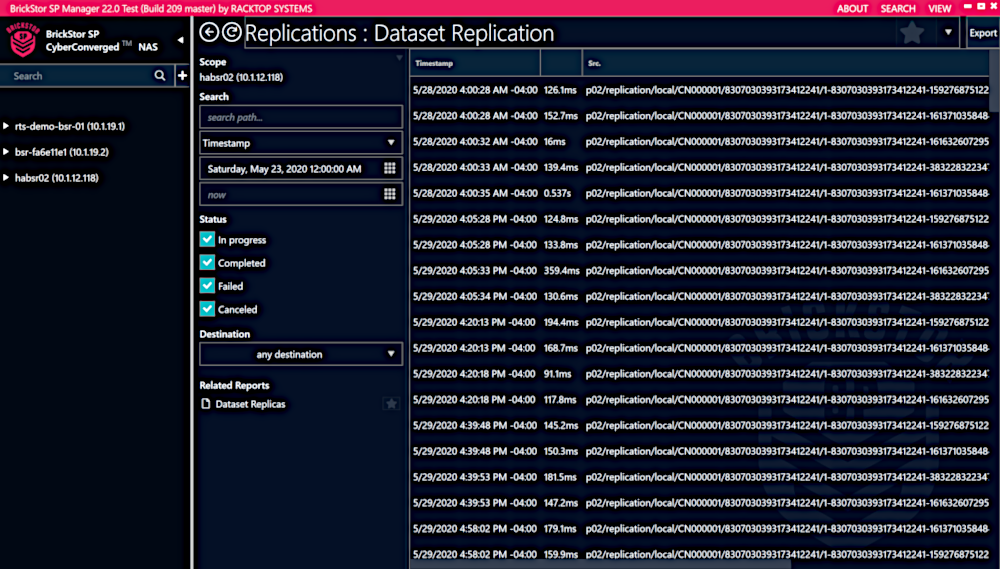The image size is (1000, 569).
Task: Click the favorite star in title bar
Action: [x=912, y=33]
